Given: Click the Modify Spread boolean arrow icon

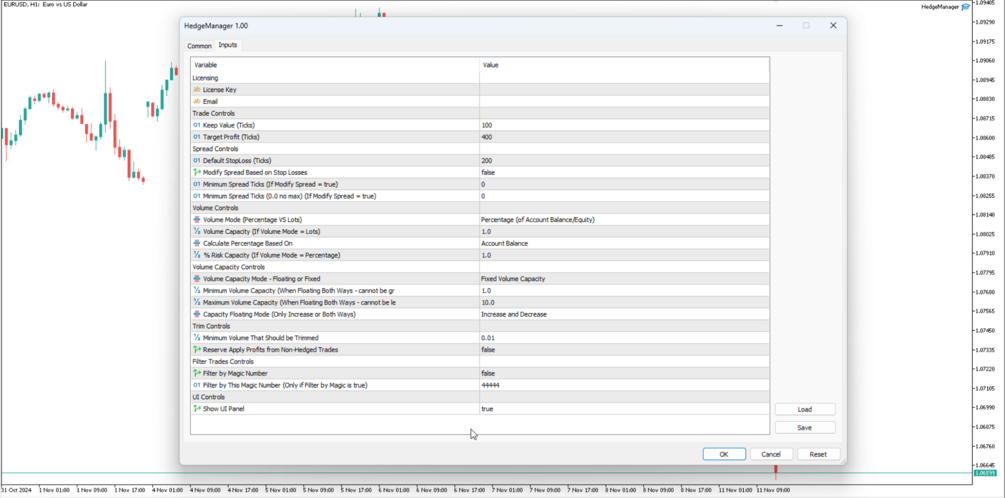Looking at the screenshot, I should click(x=197, y=172).
